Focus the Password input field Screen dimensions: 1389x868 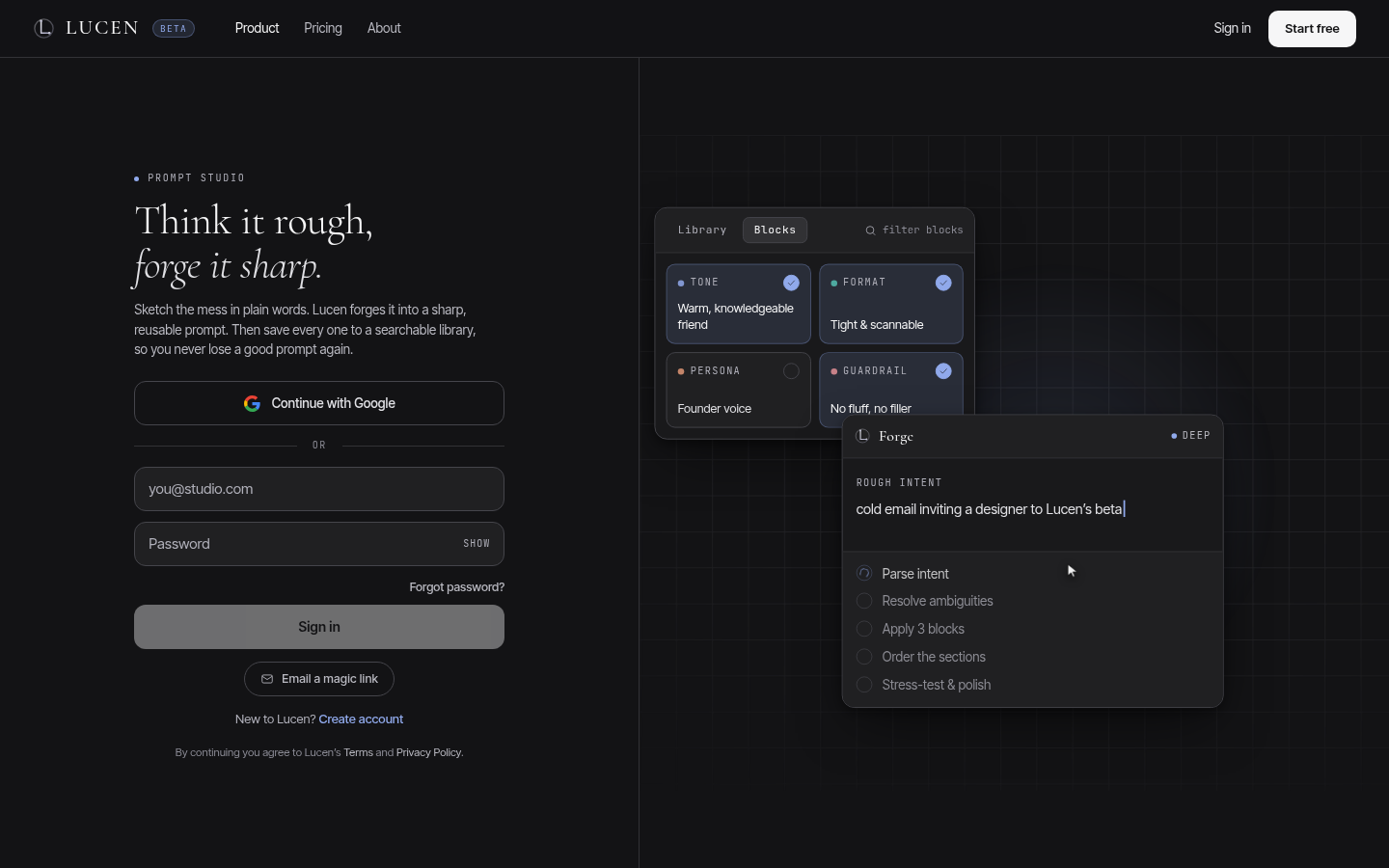(319, 544)
